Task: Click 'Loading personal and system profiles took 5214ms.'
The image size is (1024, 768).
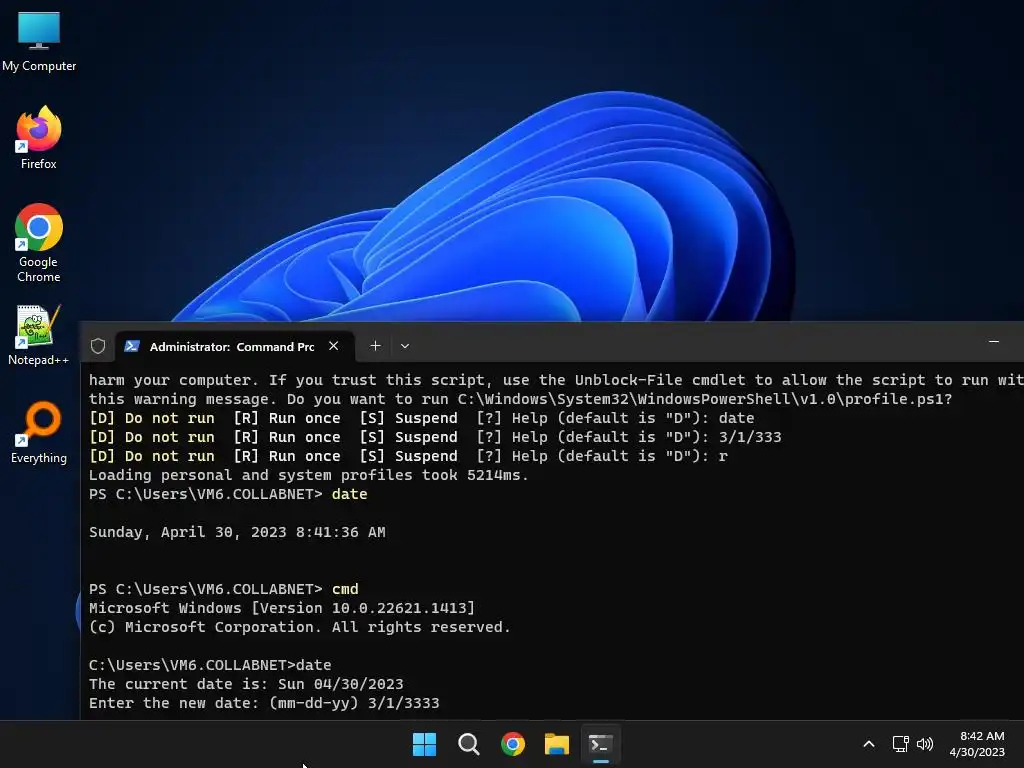Action: (x=308, y=475)
